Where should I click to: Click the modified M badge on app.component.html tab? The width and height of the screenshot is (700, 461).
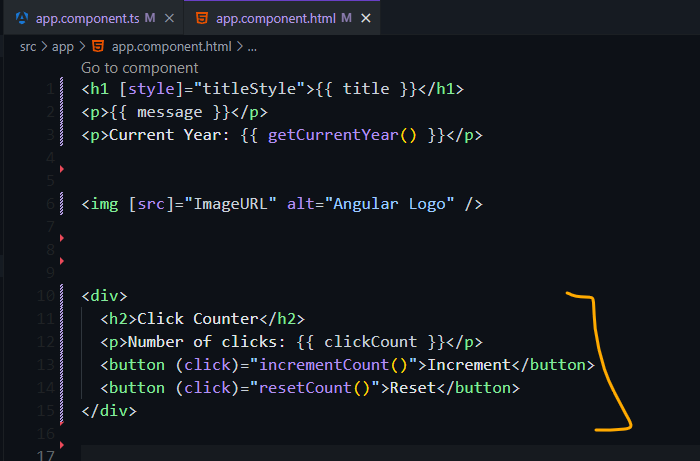[346, 18]
